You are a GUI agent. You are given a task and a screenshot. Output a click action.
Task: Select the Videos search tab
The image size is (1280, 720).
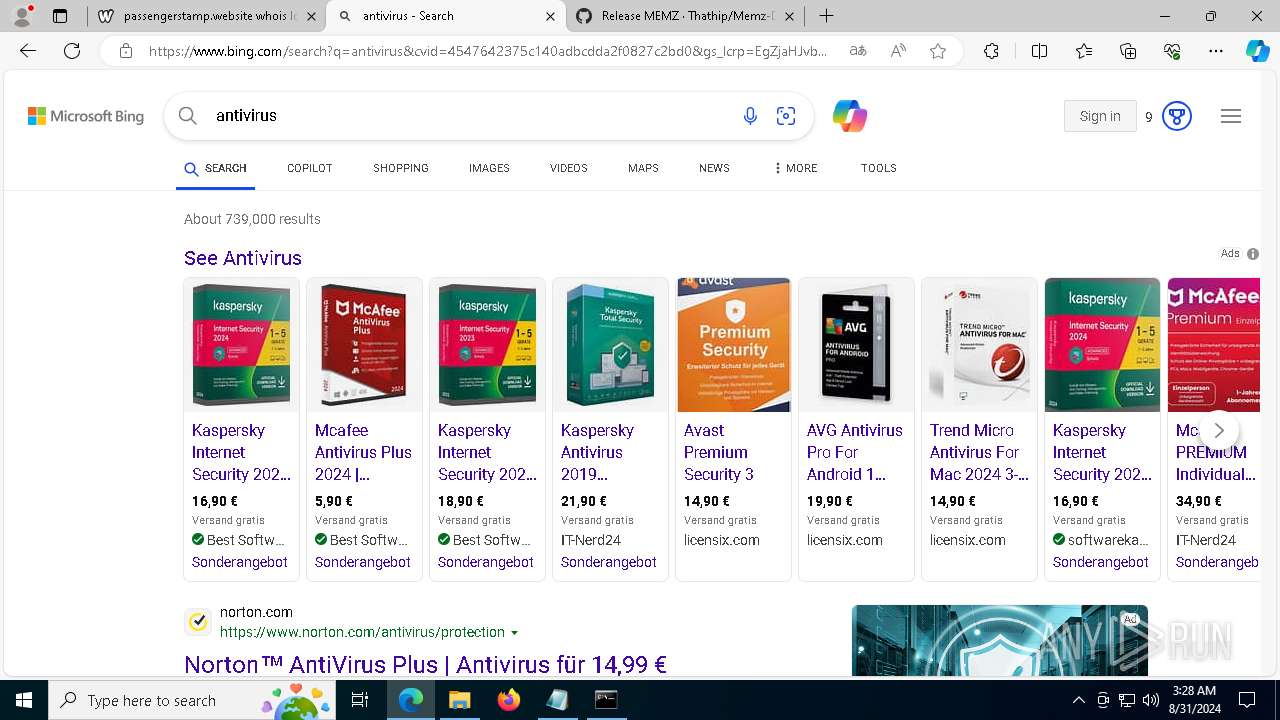[x=568, y=168]
